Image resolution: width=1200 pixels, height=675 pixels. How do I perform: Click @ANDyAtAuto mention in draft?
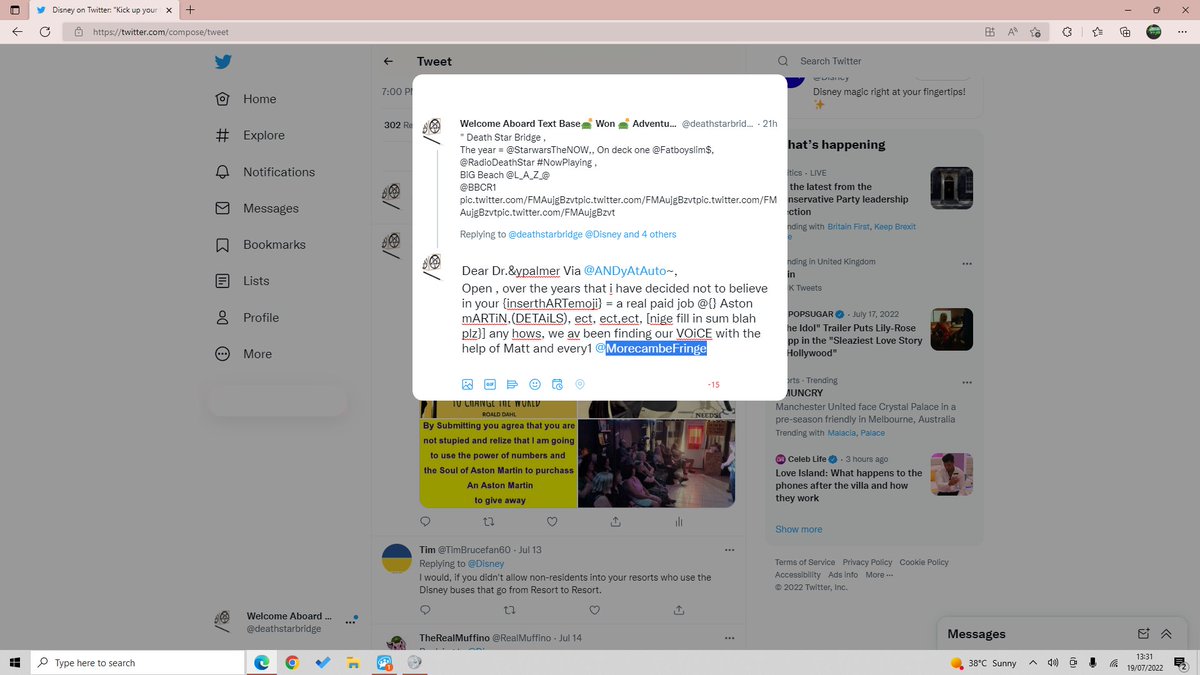[627, 271]
